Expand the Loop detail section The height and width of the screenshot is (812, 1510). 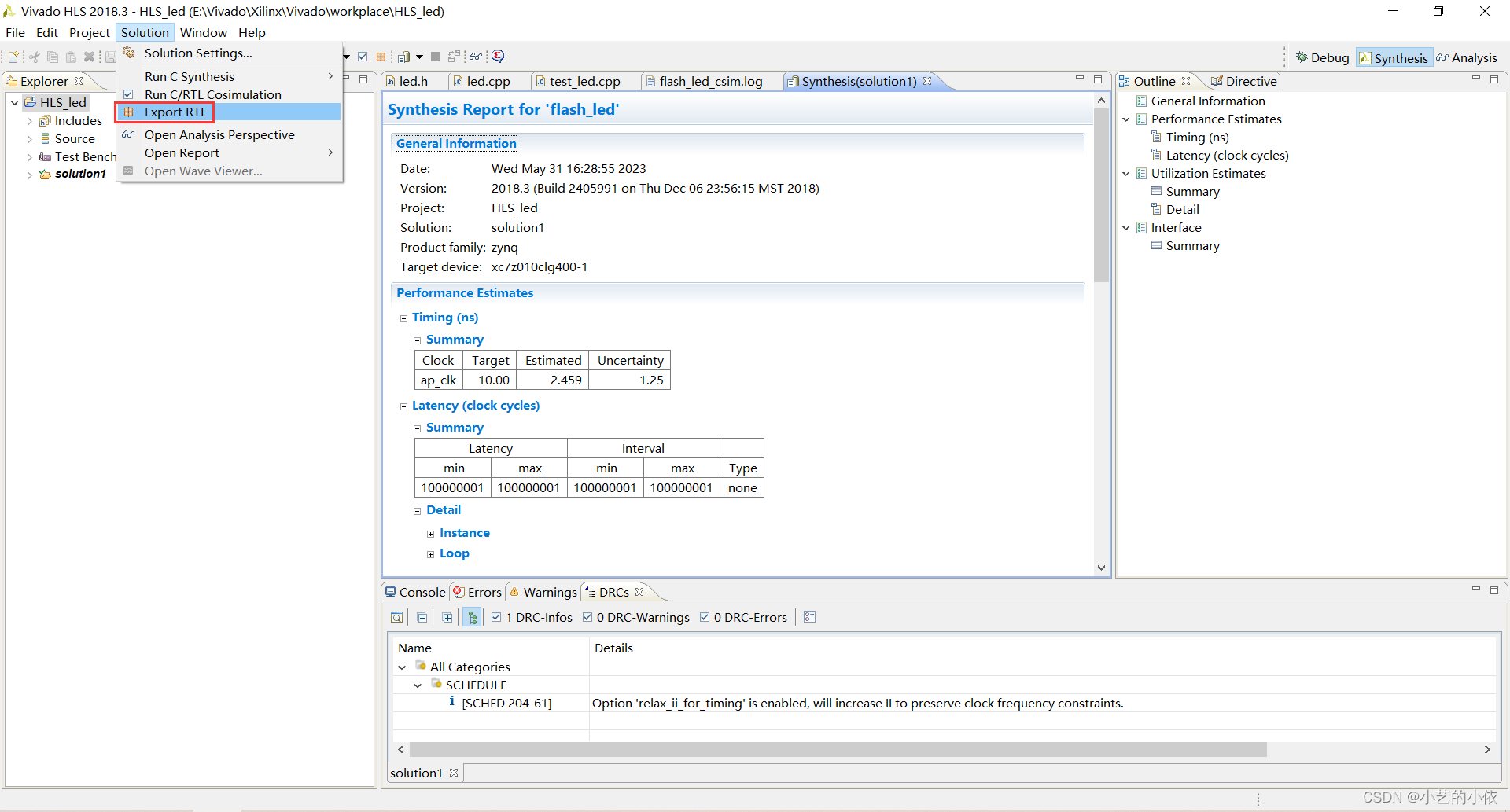[x=430, y=554]
